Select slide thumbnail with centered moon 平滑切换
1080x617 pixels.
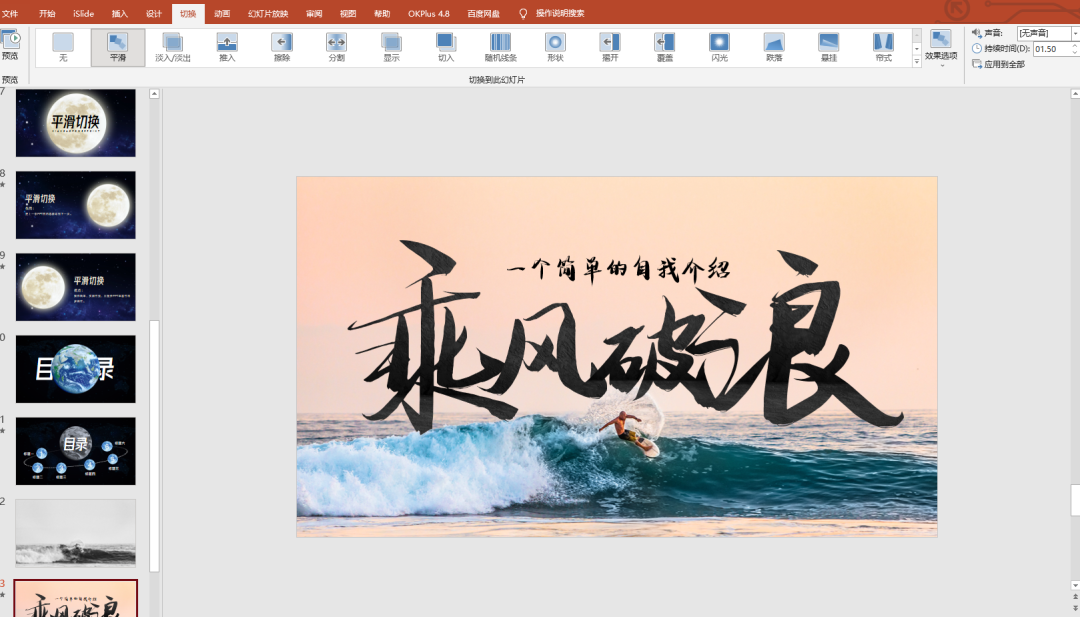tap(76, 123)
